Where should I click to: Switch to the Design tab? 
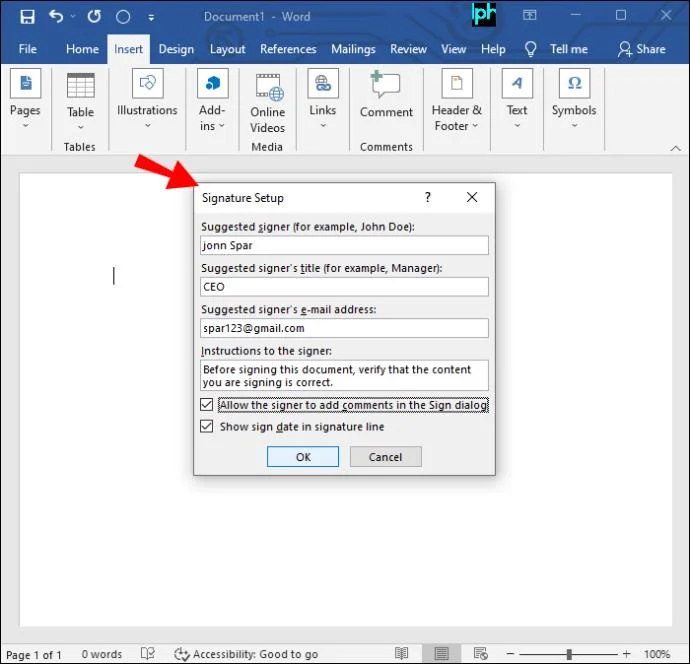pos(176,49)
